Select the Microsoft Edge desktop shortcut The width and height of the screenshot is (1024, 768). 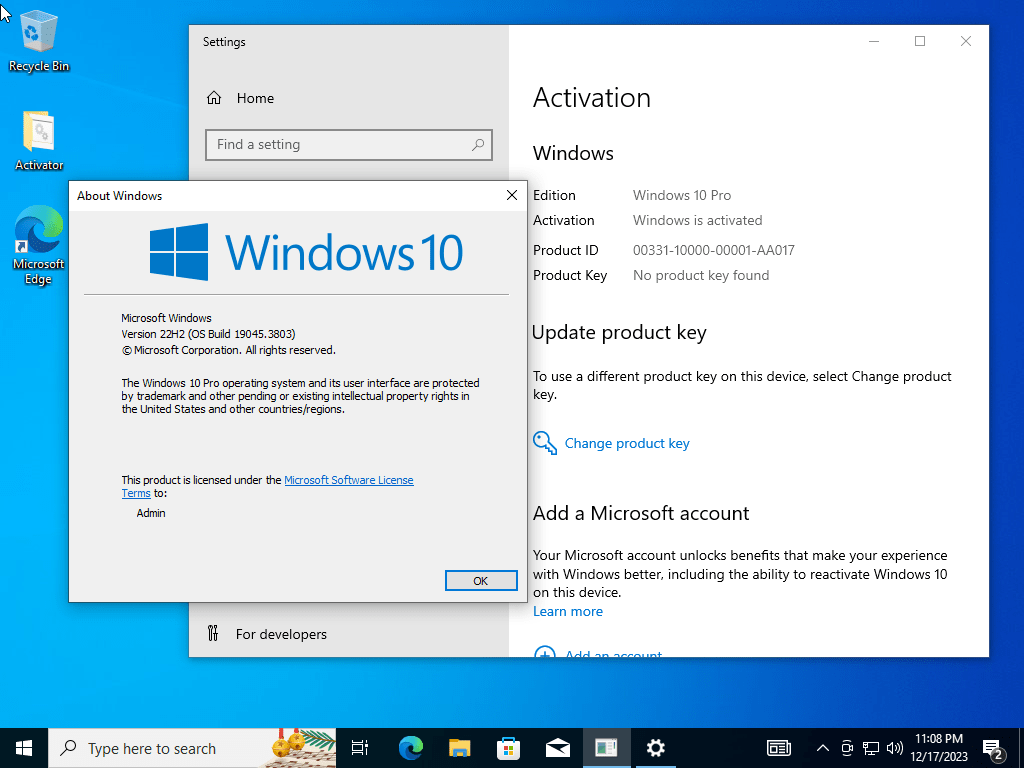tap(39, 246)
